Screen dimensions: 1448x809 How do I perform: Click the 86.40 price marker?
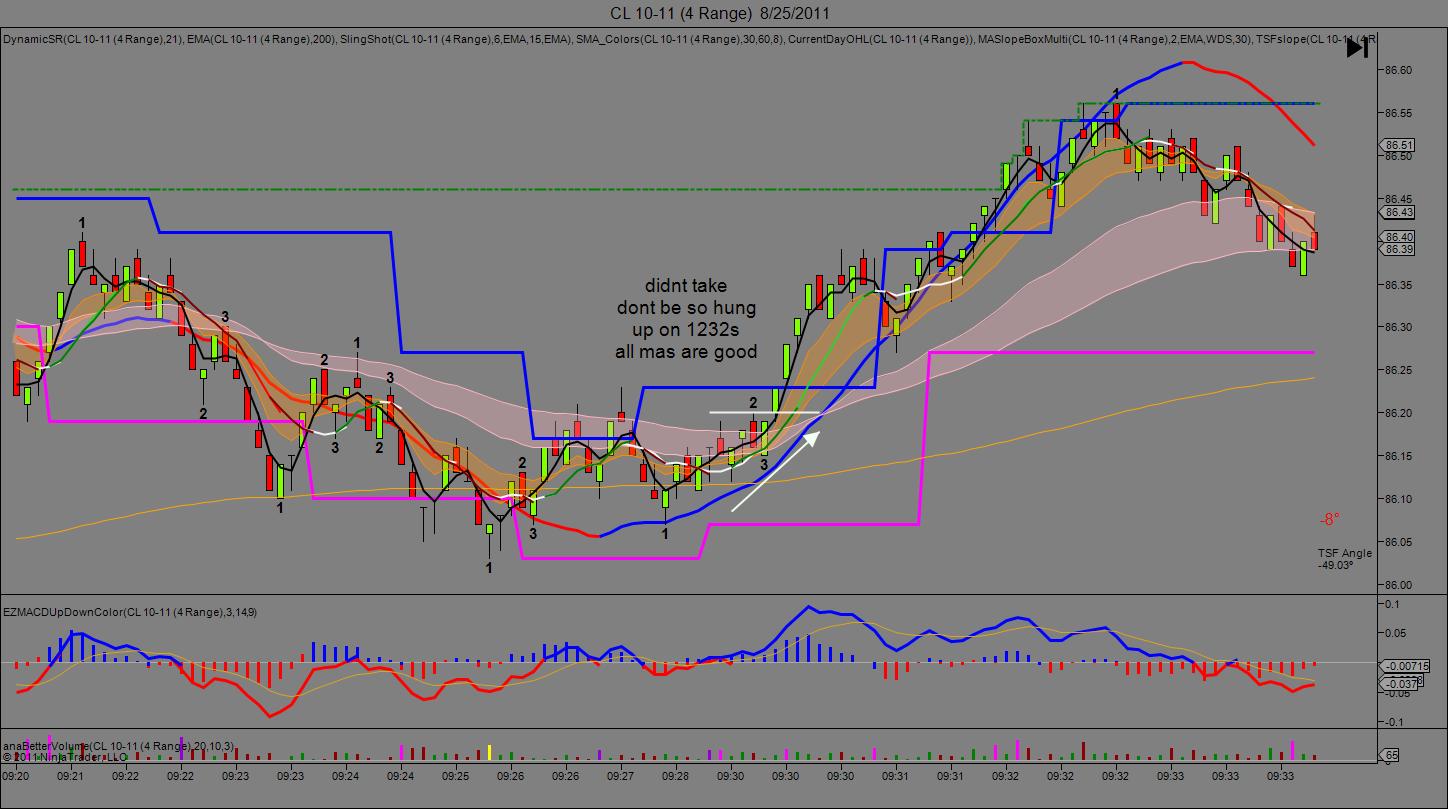[x=1398, y=237]
